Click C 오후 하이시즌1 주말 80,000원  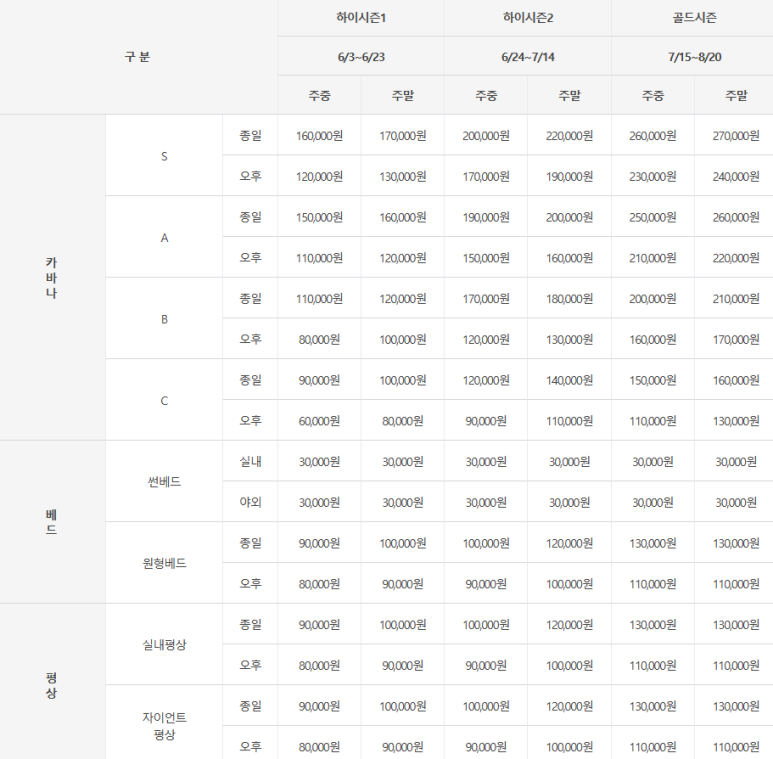point(403,421)
